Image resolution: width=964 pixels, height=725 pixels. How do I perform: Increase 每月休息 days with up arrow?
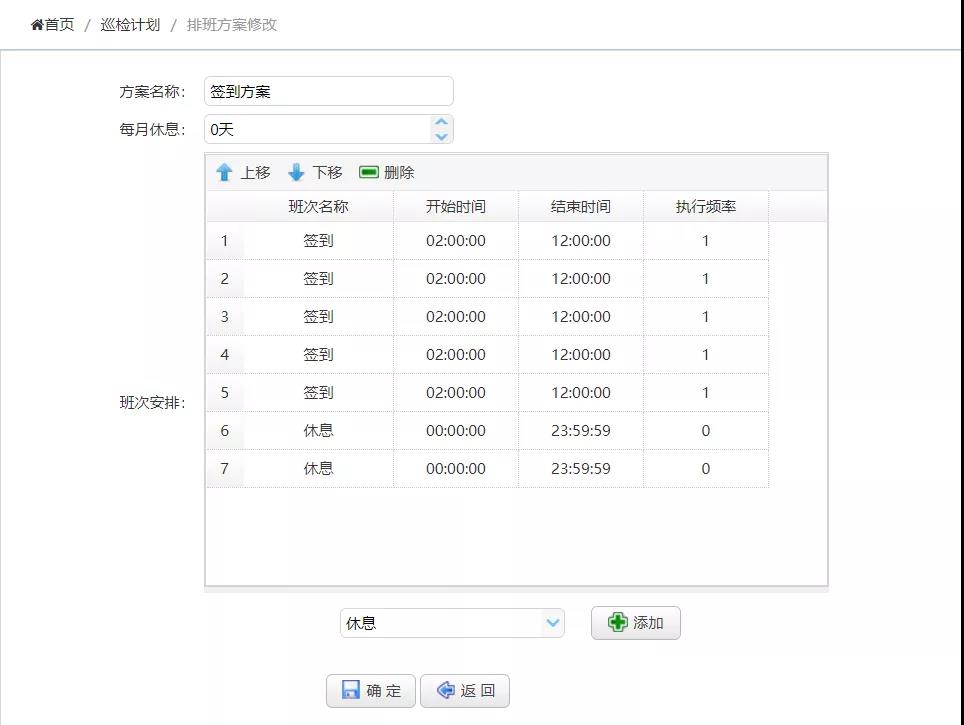pyautogui.click(x=441, y=122)
